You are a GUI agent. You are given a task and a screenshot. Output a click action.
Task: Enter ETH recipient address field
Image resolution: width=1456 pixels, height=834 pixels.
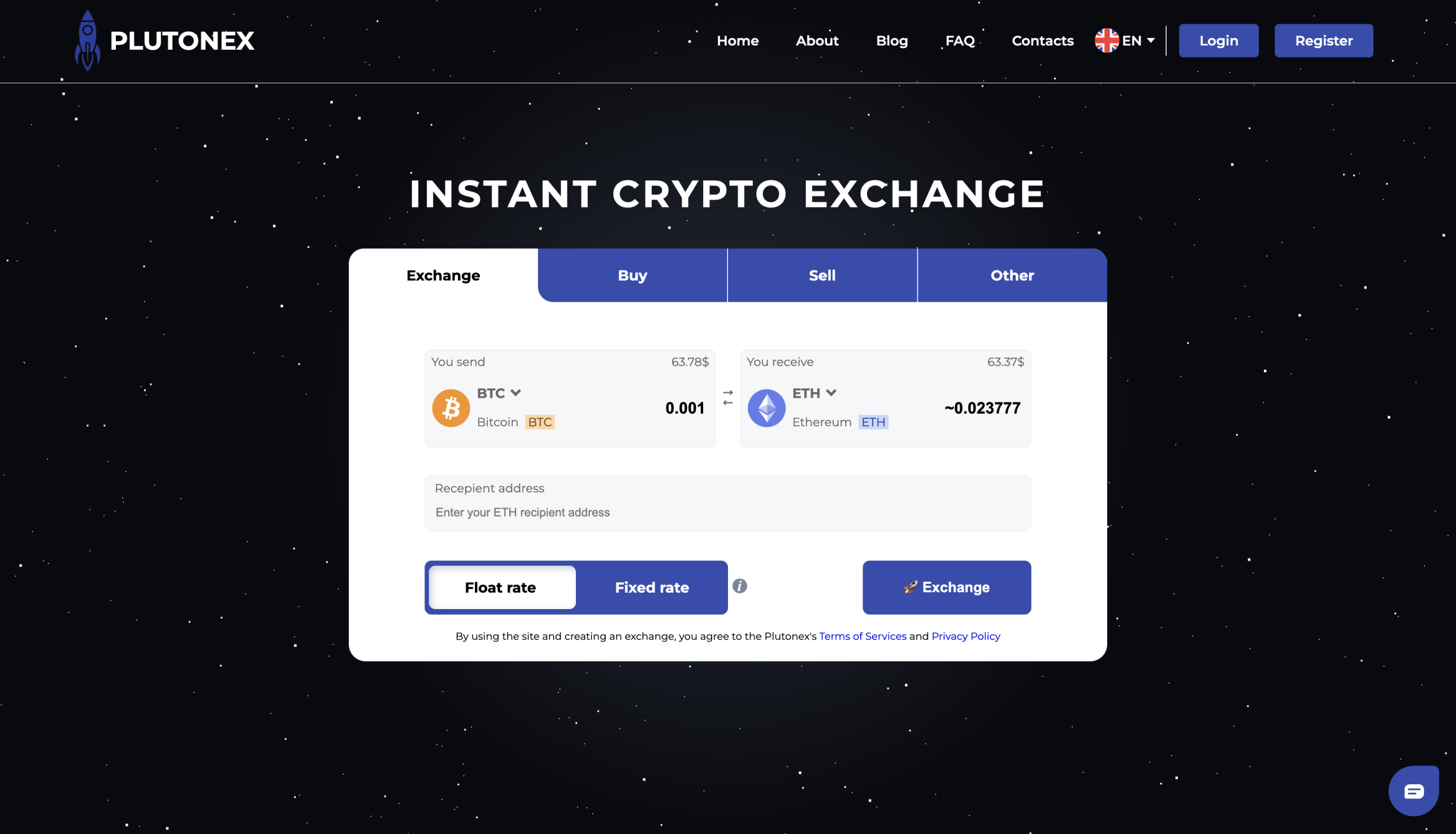point(728,512)
